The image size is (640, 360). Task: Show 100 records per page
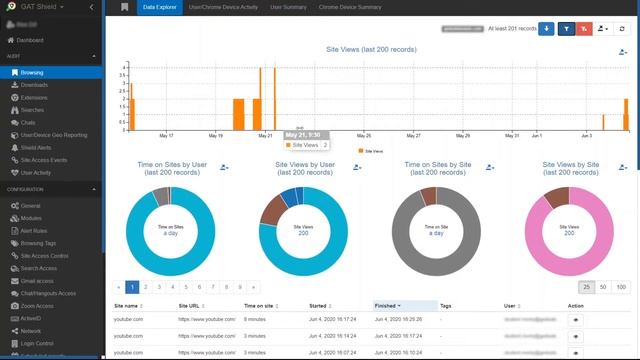(621, 287)
